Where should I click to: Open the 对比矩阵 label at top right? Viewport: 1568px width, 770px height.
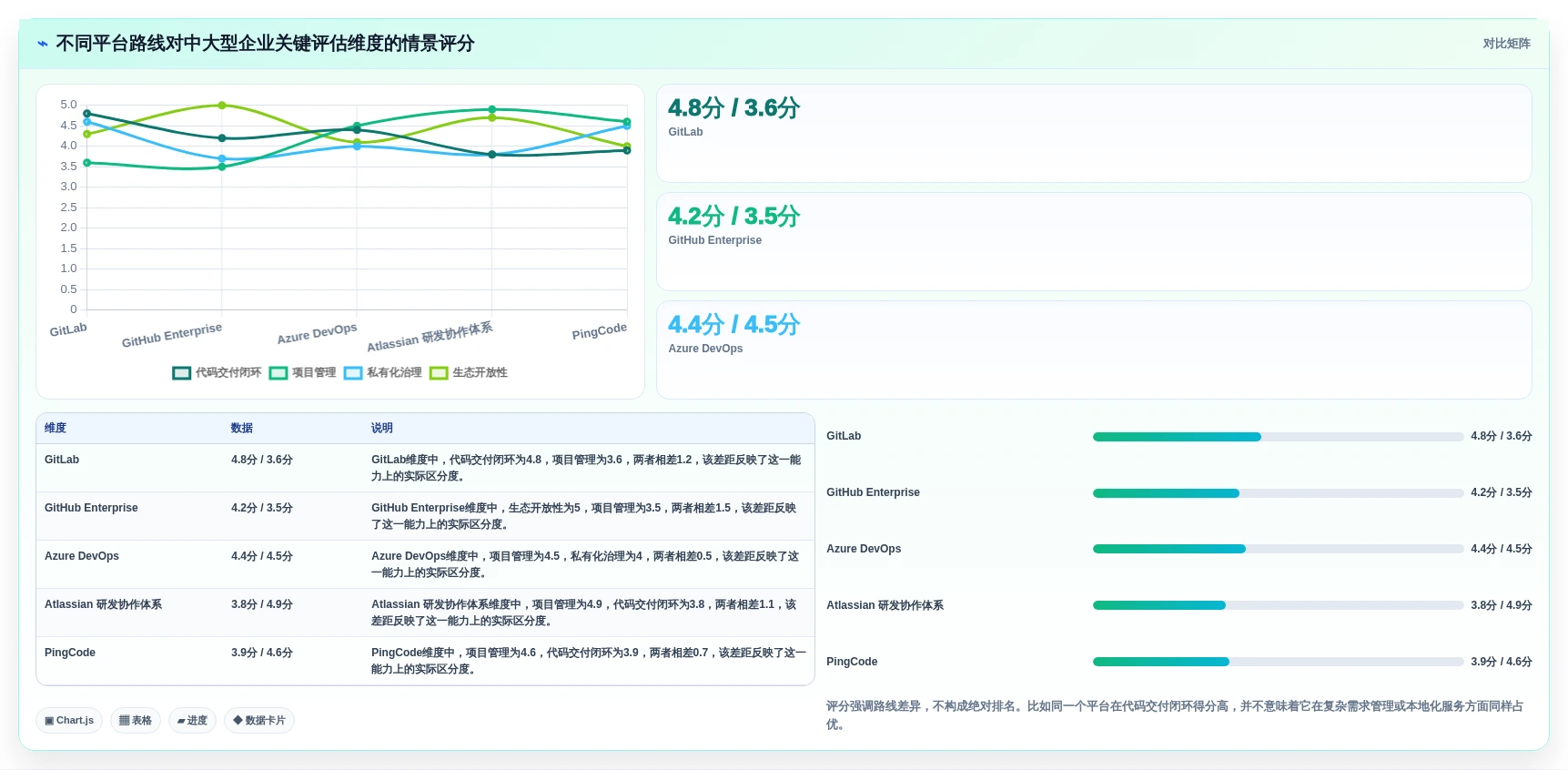1506,44
